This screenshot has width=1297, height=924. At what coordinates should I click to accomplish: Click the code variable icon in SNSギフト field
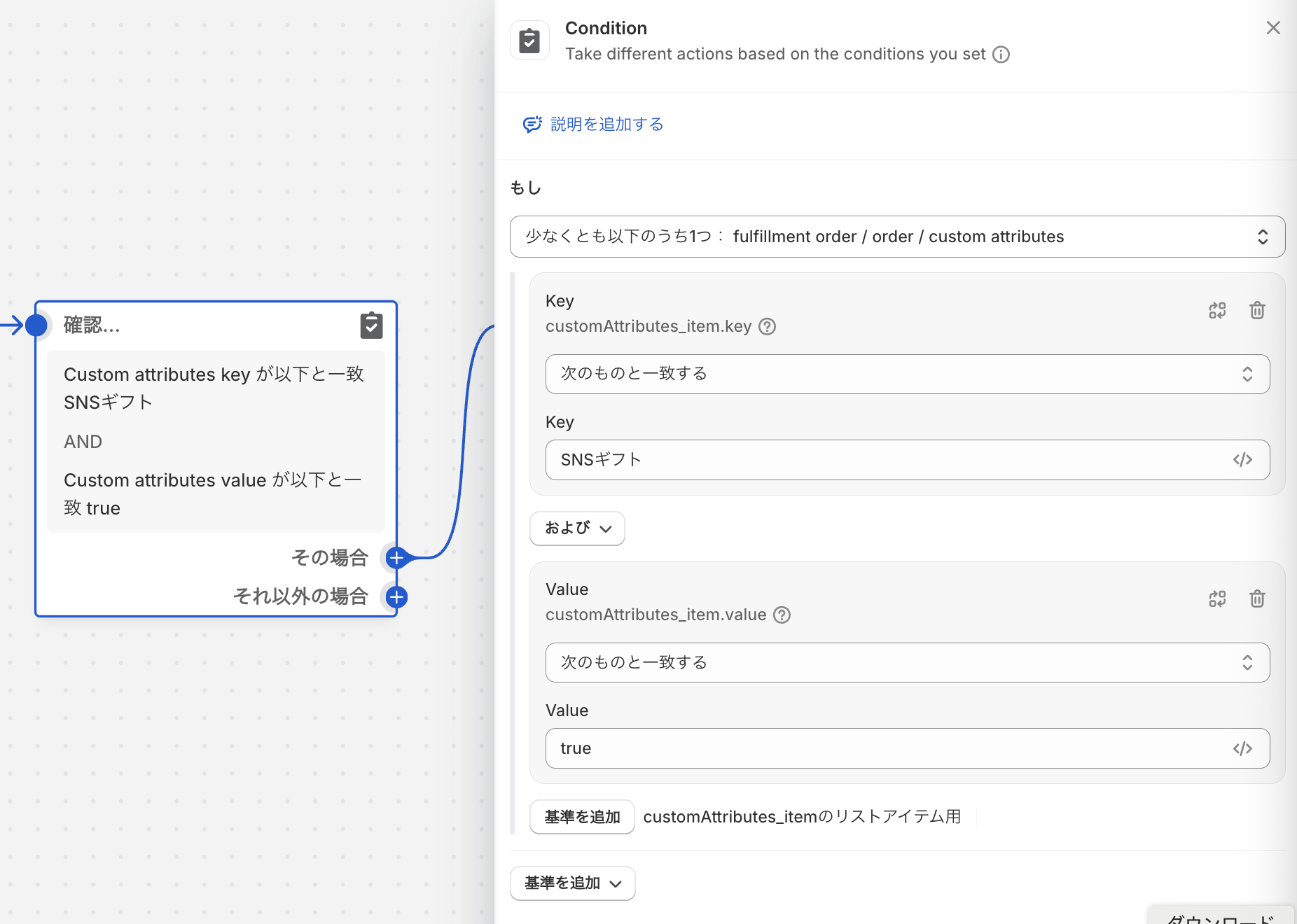(1242, 460)
